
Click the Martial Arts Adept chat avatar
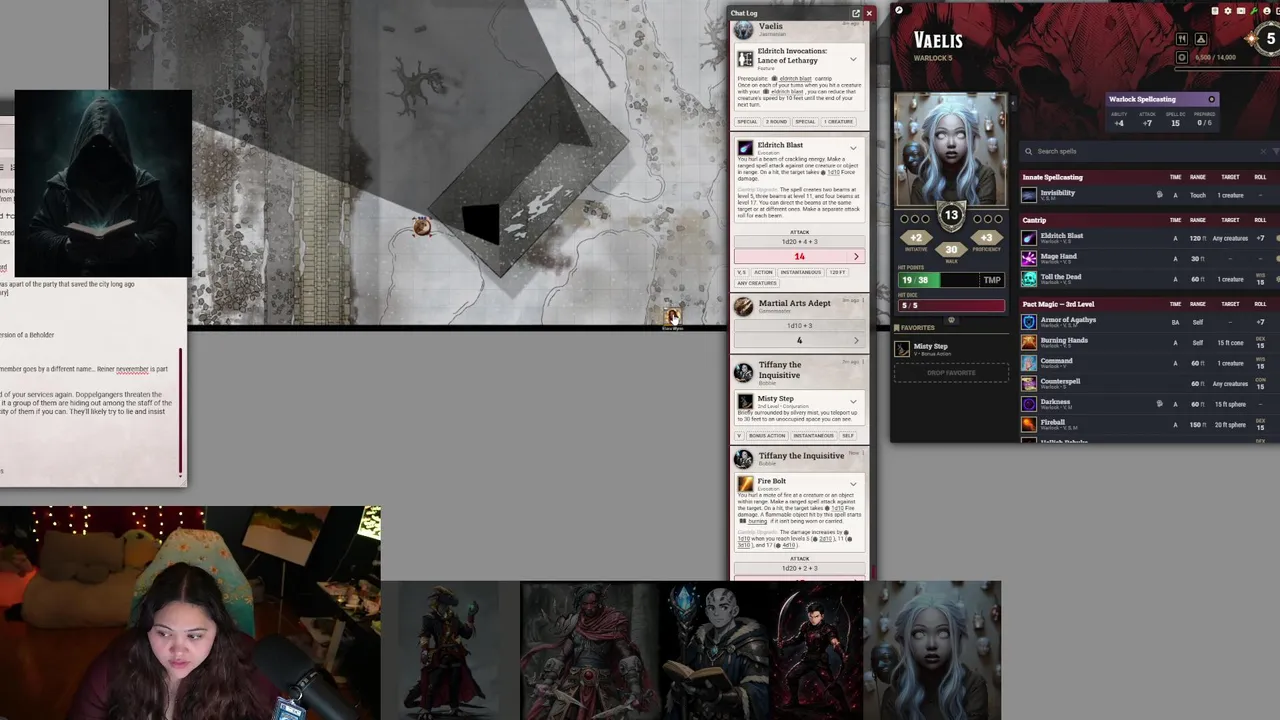(x=743, y=307)
